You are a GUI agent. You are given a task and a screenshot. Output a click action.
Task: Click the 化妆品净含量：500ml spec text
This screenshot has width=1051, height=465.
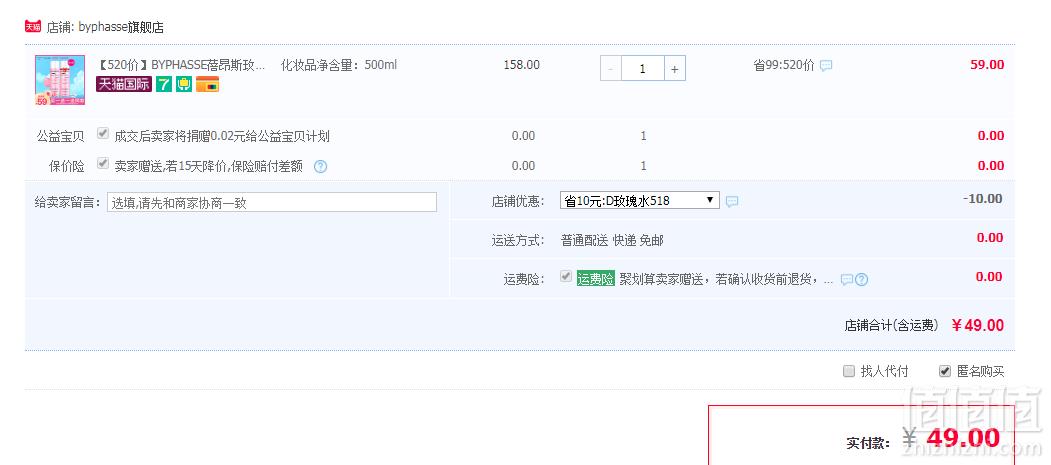(338, 65)
